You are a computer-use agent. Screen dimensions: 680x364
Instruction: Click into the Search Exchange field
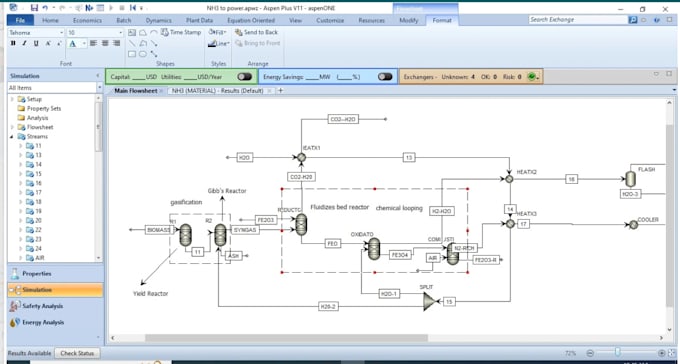coord(578,20)
